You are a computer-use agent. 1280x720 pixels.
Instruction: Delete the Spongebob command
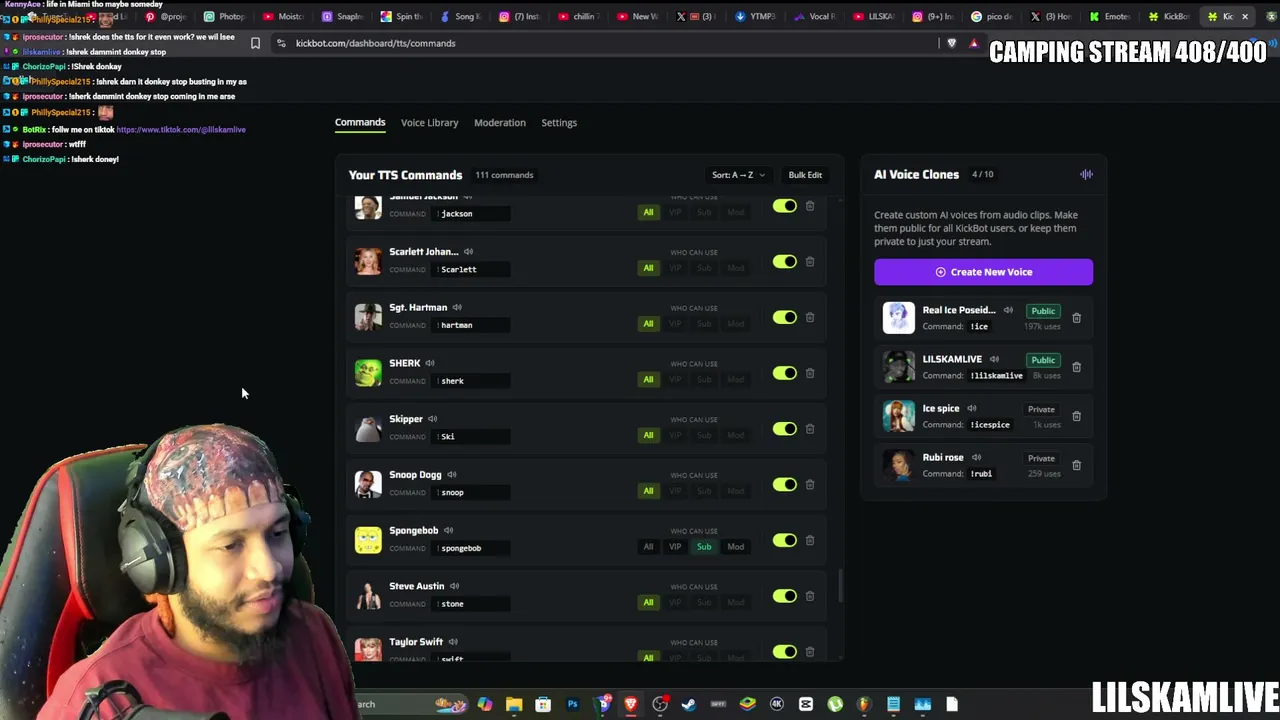coord(810,541)
